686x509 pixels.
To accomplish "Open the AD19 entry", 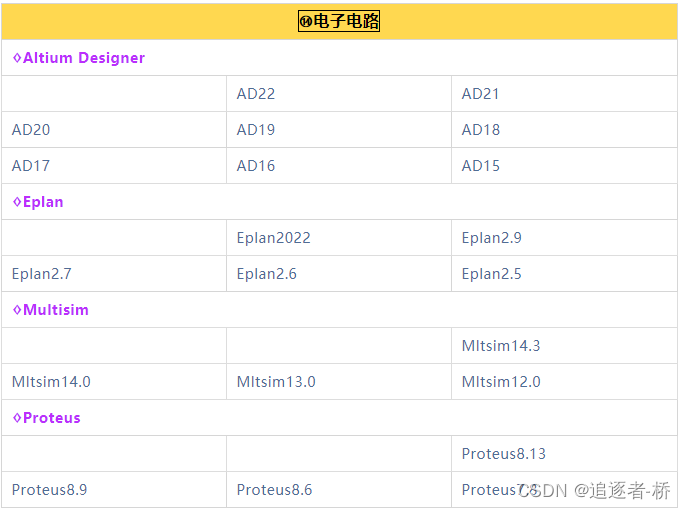I will (255, 130).
